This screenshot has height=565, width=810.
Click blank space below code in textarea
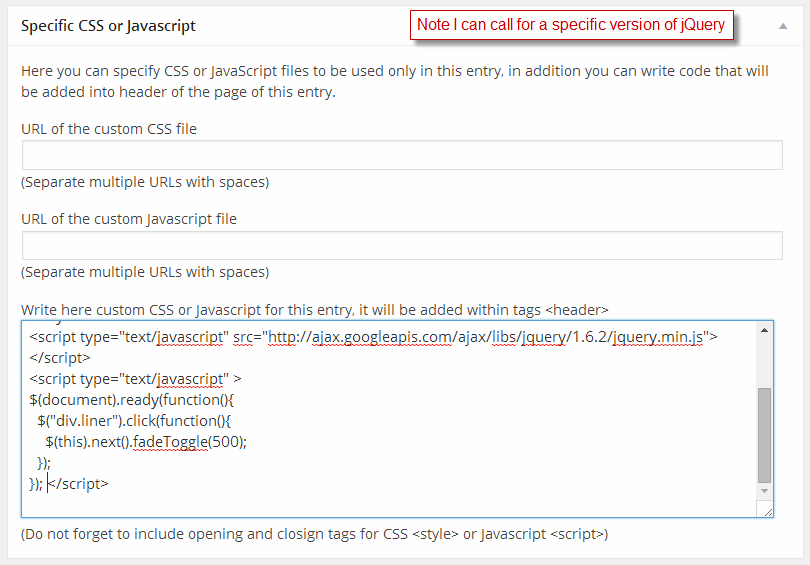point(387,505)
